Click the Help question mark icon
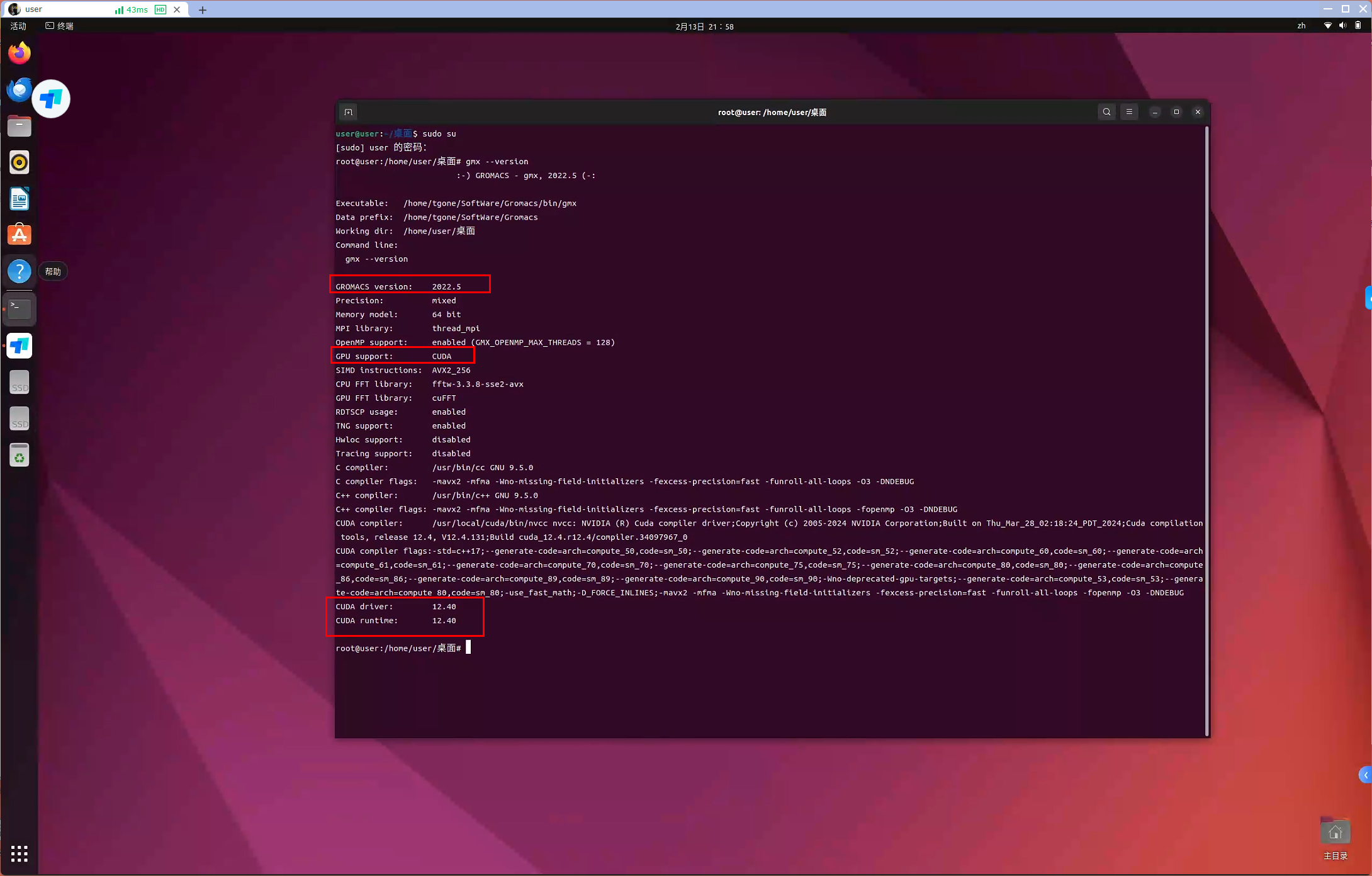 pyautogui.click(x=20, y=271)
